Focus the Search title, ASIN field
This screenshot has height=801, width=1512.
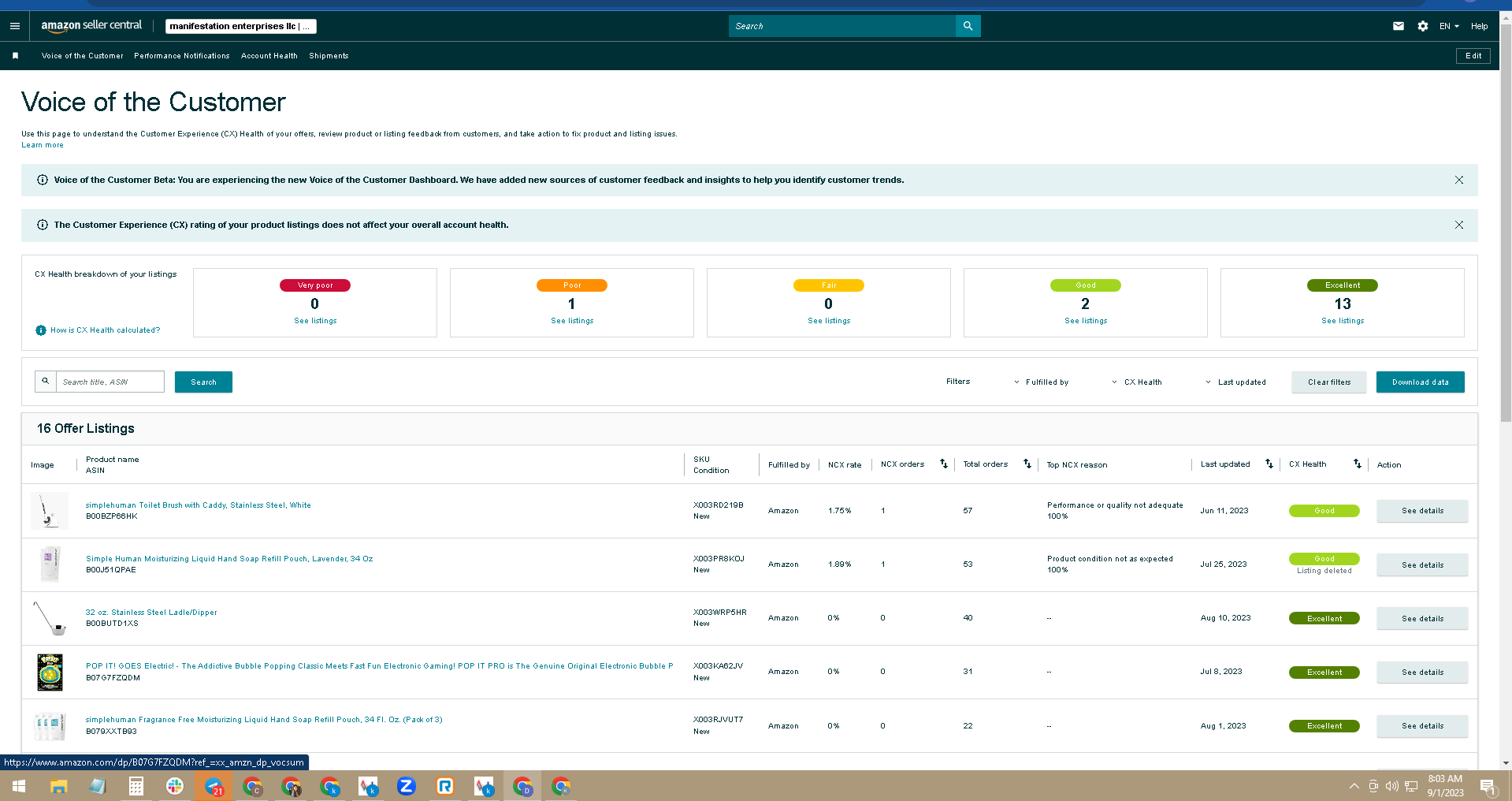(110, 382)
